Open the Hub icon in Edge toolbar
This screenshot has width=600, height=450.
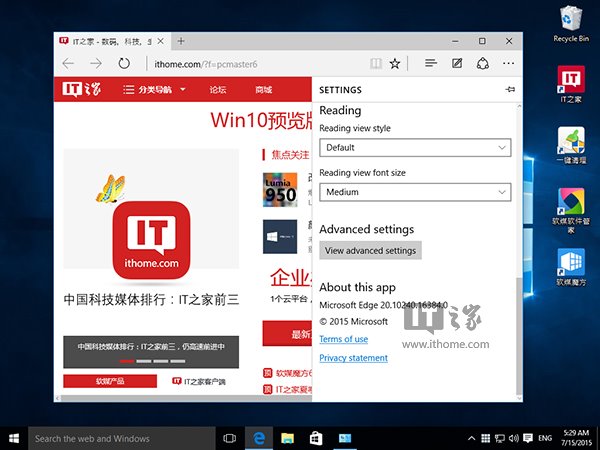pyautogui.click(x=430, y=63)
